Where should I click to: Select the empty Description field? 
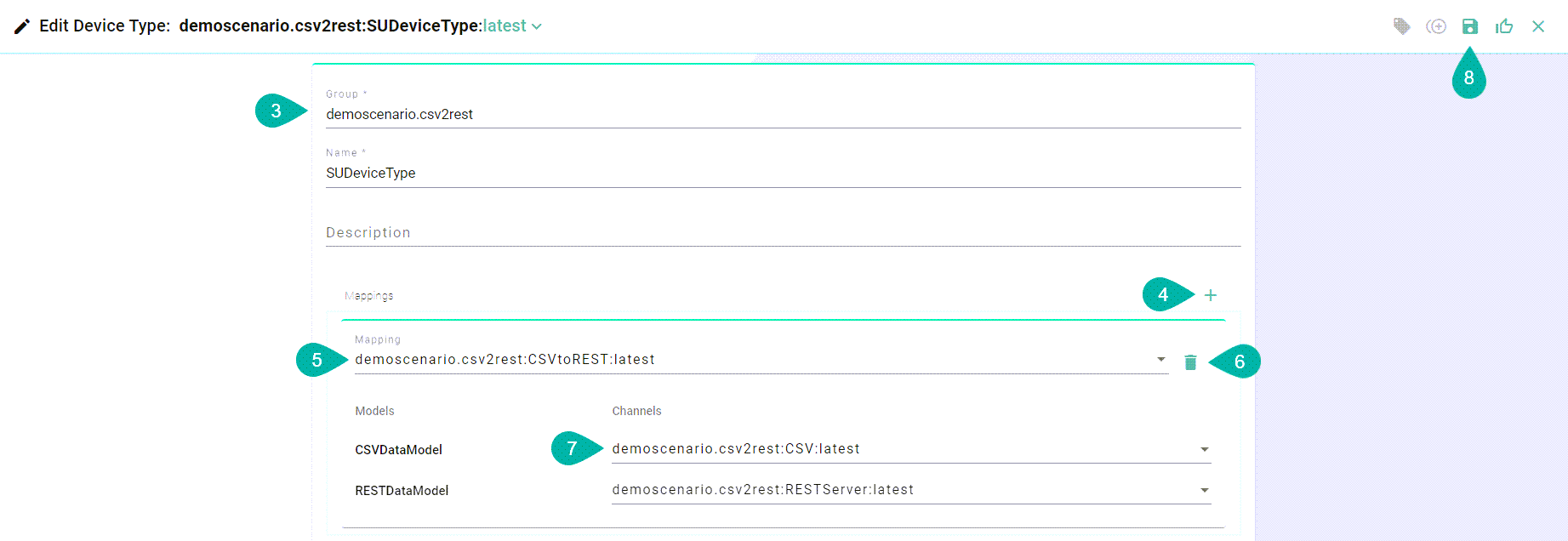[x=783, y=232]
